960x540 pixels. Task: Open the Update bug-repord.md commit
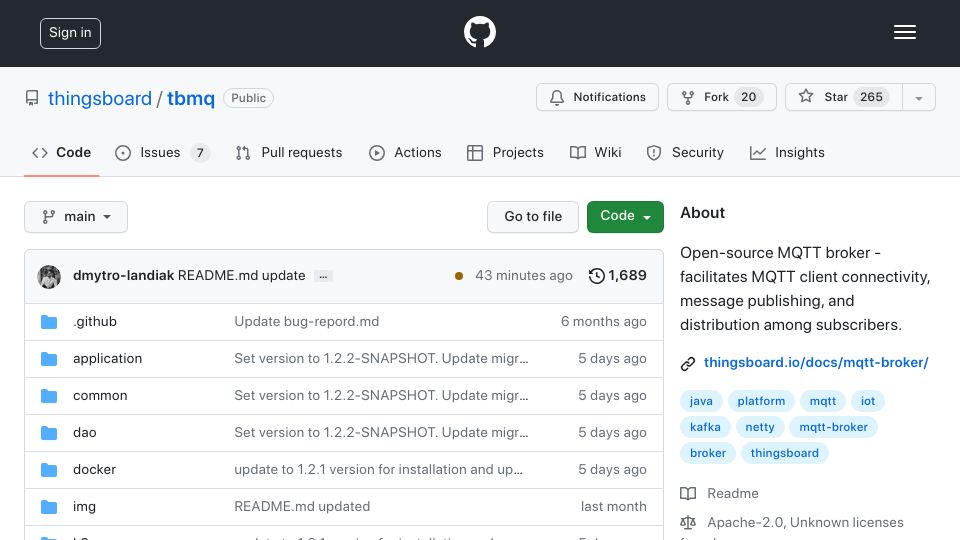point(307,321)
